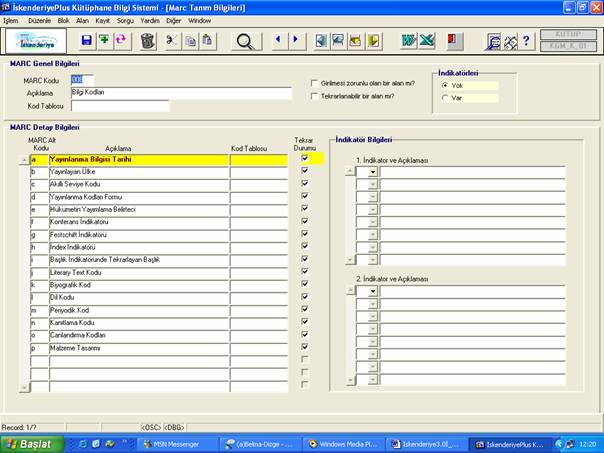The height and width of the screenshot is (453, 604).
Task: Click the trash can delete icon
Action: pos(148,41)
